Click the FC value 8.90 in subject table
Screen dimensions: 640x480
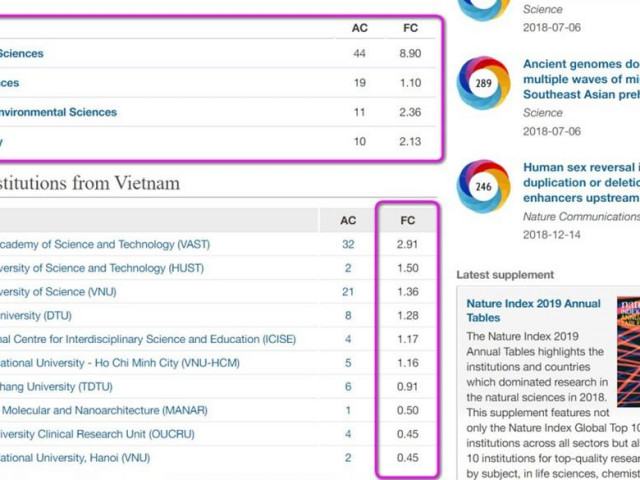click(x=410, y=53)
